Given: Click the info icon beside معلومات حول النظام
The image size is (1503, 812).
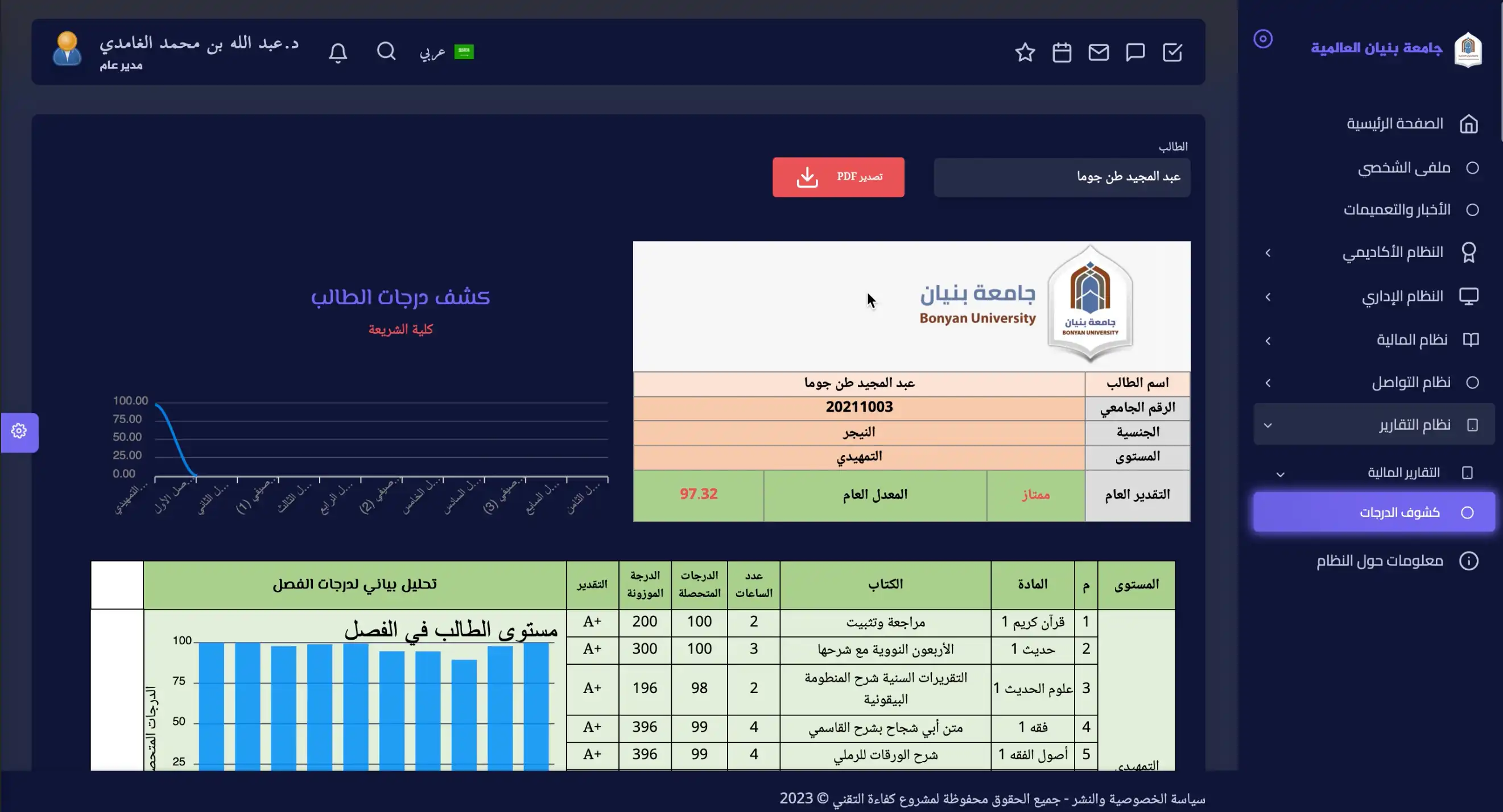Looking at the screenshot, I should click(1468, 561).
